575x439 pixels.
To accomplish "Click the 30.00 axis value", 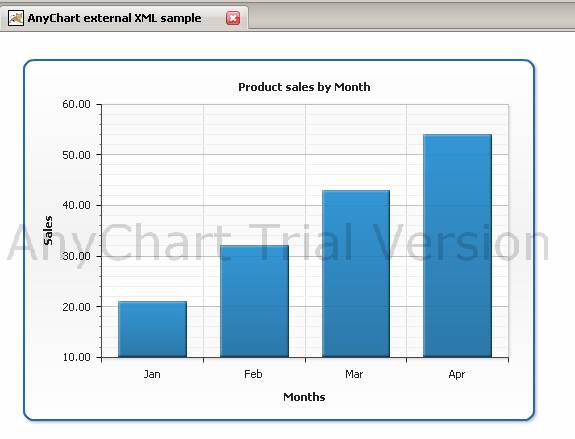I will click(x=76, y=256).
